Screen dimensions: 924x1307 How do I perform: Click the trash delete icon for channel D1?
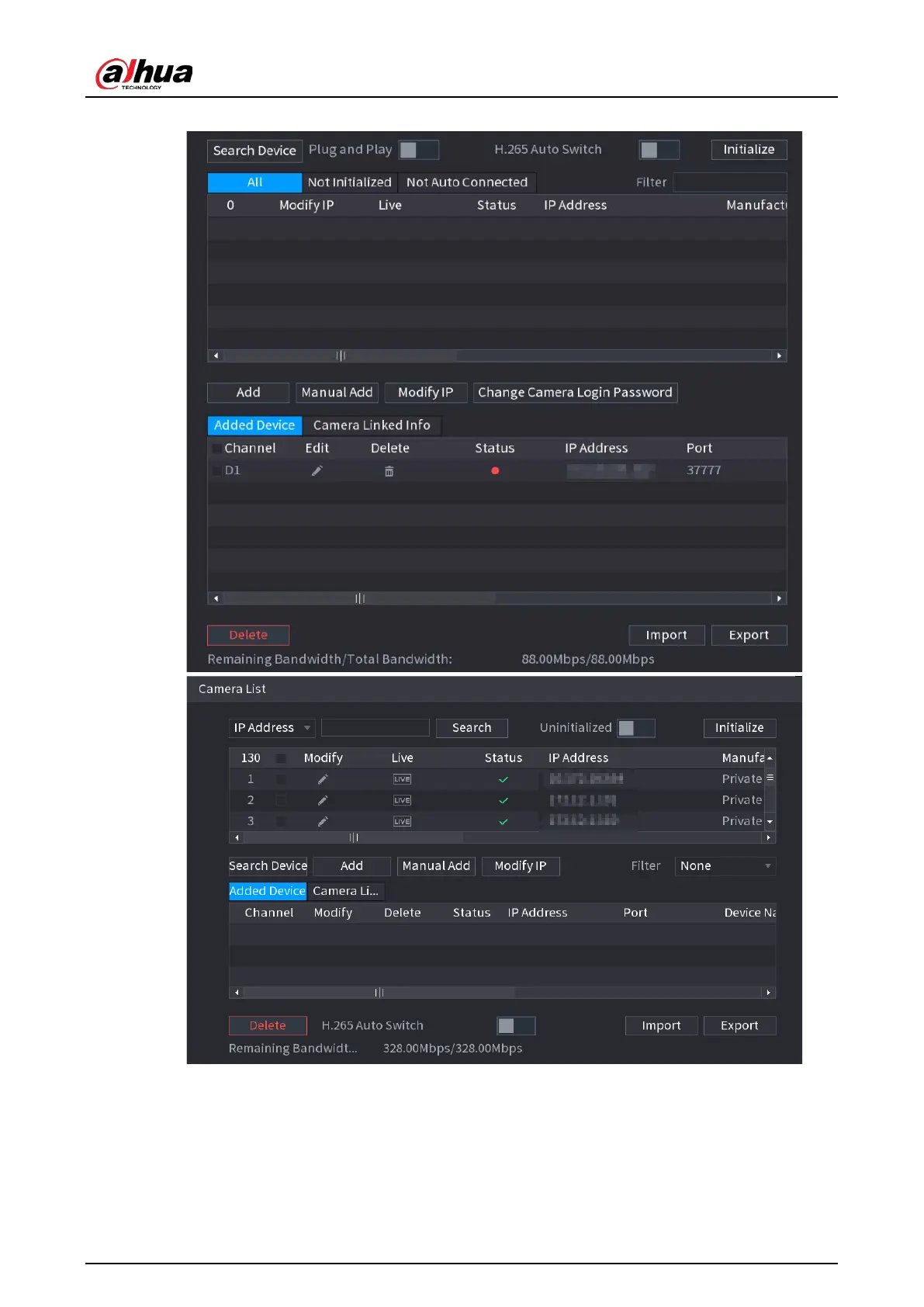(389, 471)
